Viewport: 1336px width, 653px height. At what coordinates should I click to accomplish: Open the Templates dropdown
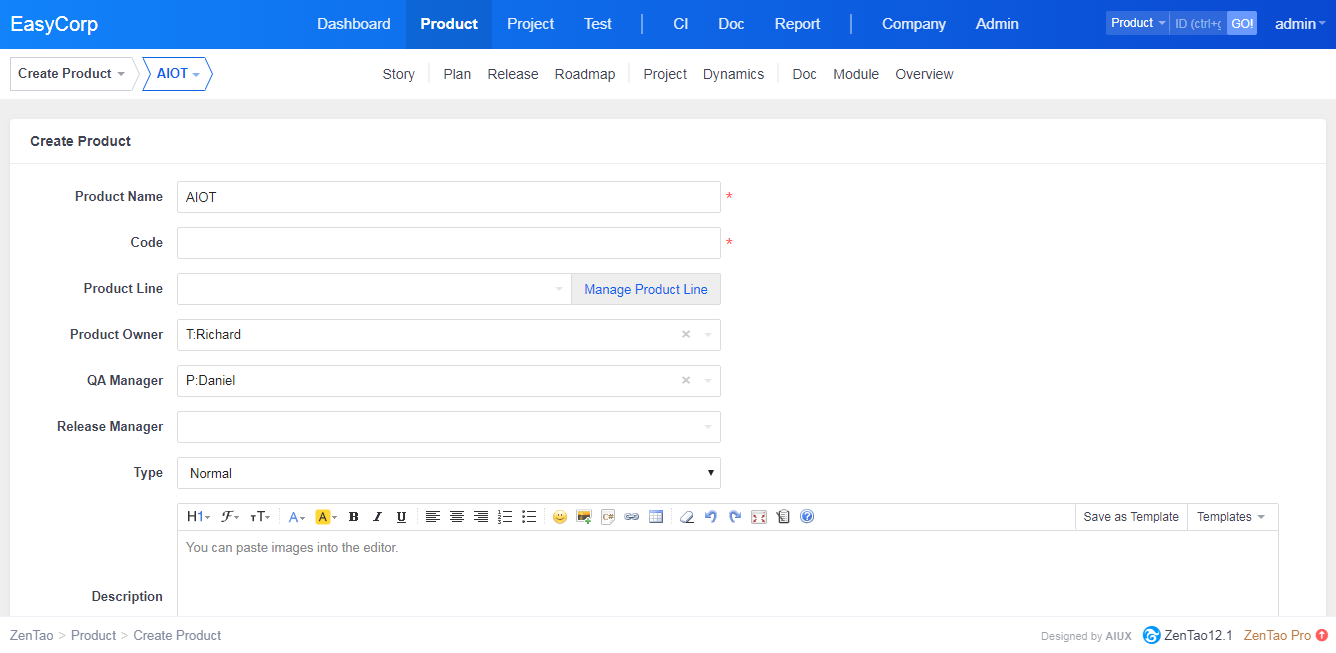click(x=1231, y=517)
